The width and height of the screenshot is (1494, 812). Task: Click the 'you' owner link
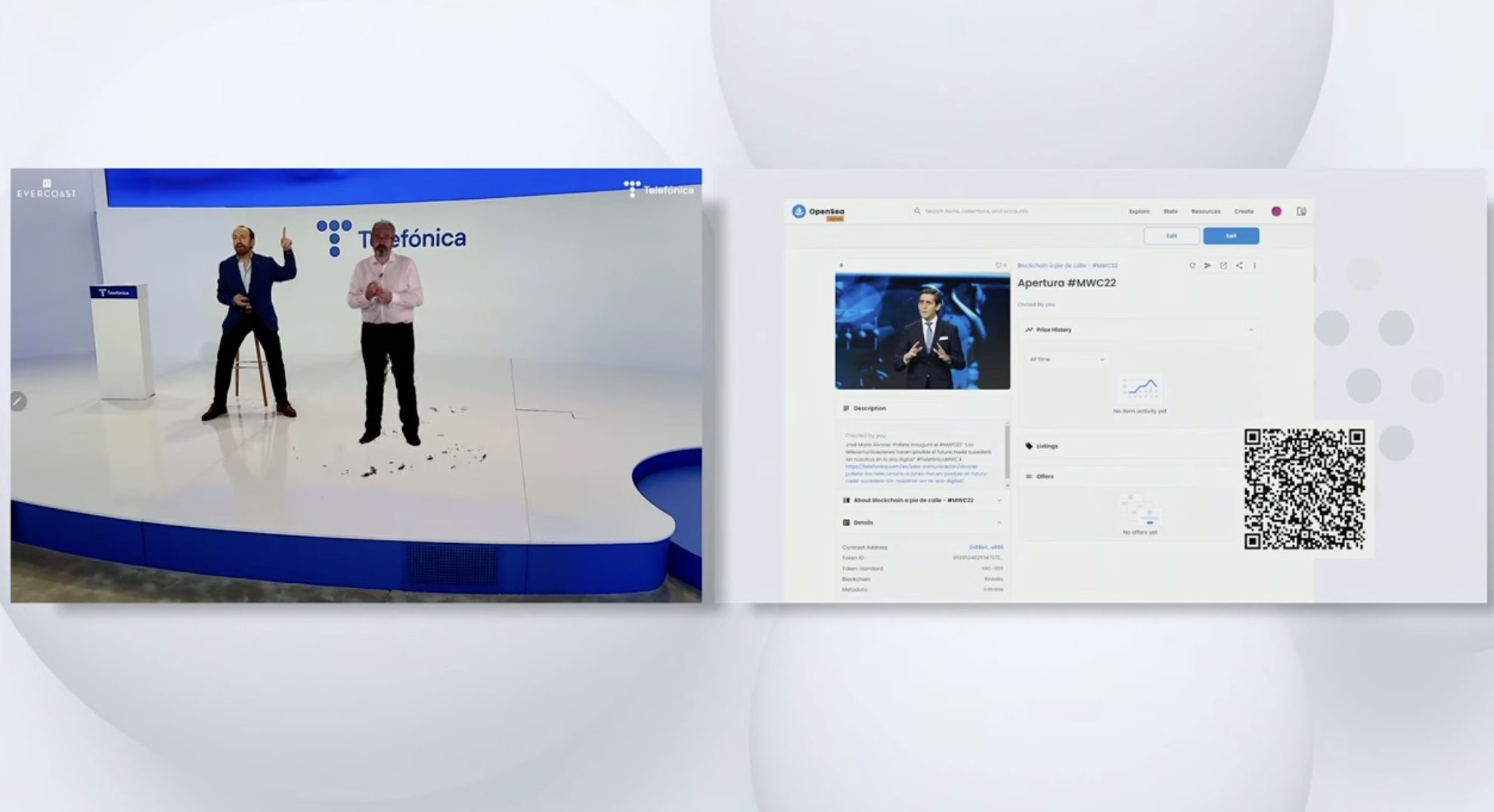tap(1050, 305)
